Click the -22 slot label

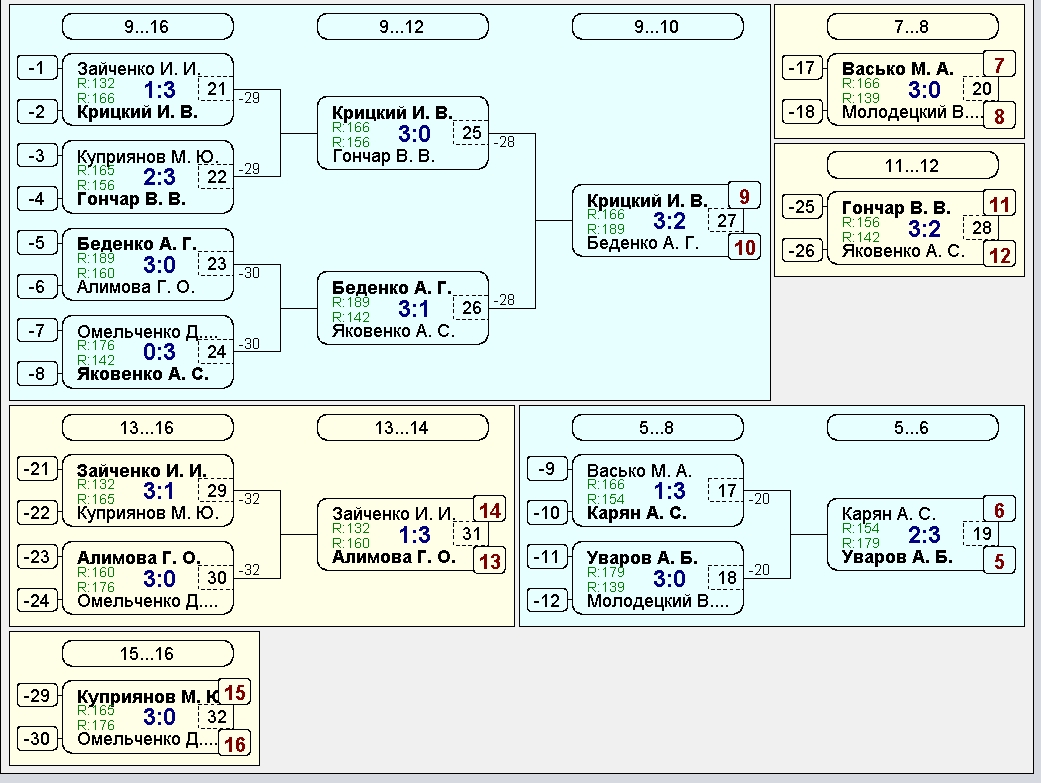coord(37,512)
